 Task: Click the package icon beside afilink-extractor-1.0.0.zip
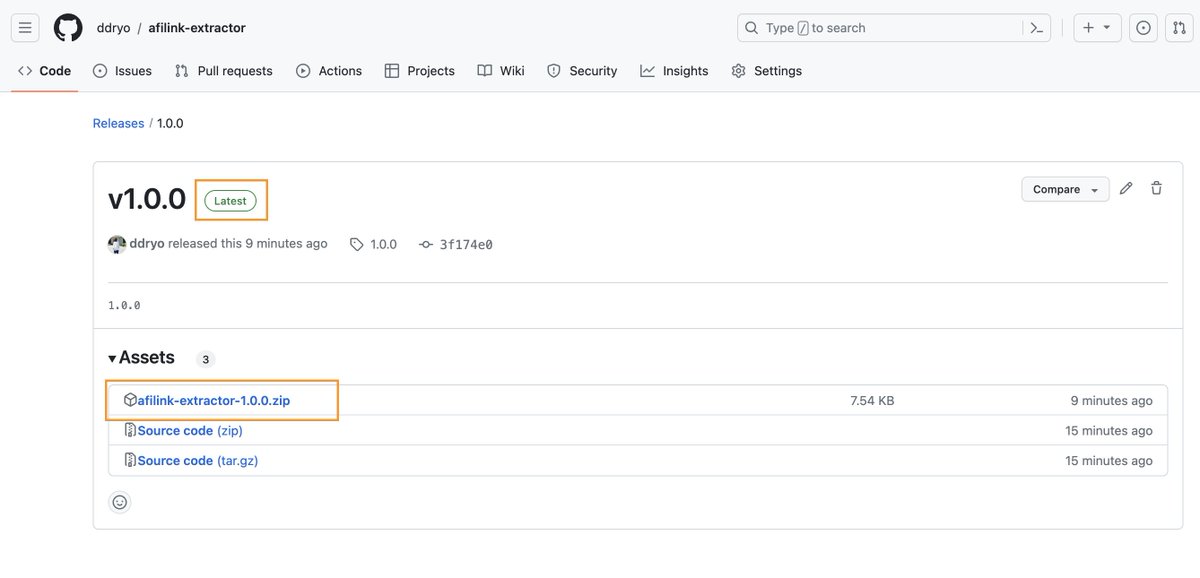[x=130, y=400]
